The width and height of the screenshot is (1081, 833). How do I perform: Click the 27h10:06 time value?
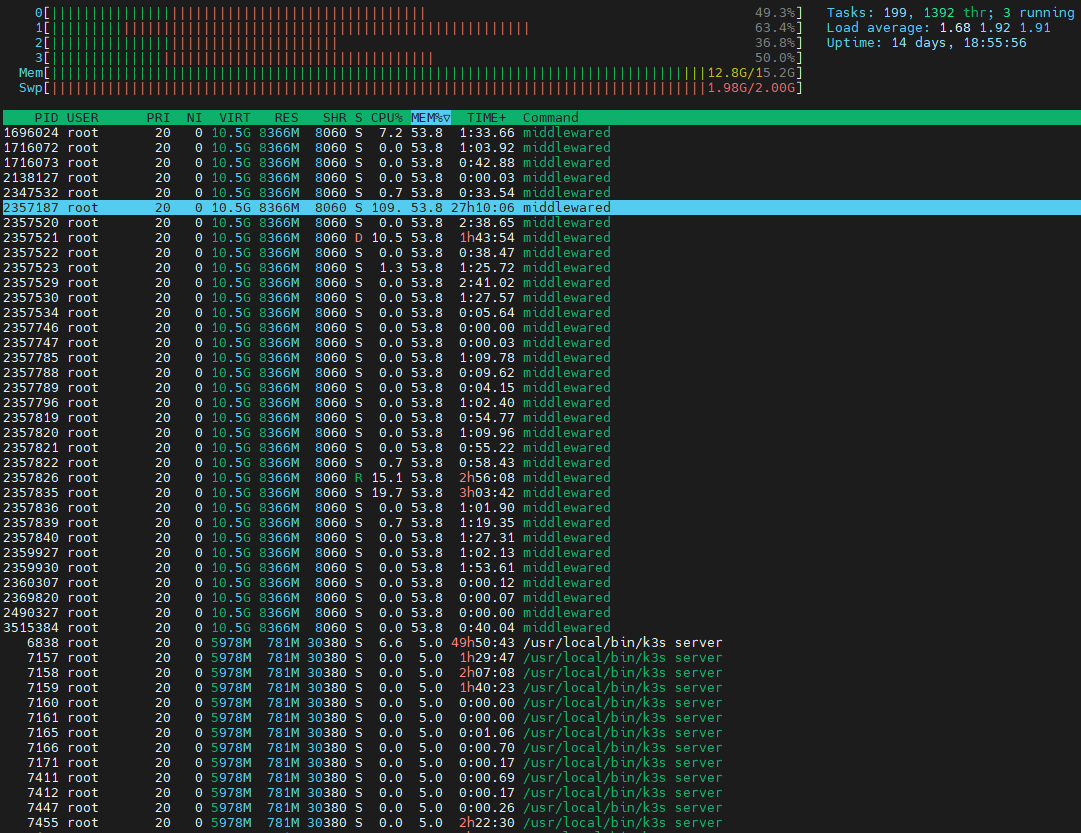pyautogui.click(x=483, y=208)
